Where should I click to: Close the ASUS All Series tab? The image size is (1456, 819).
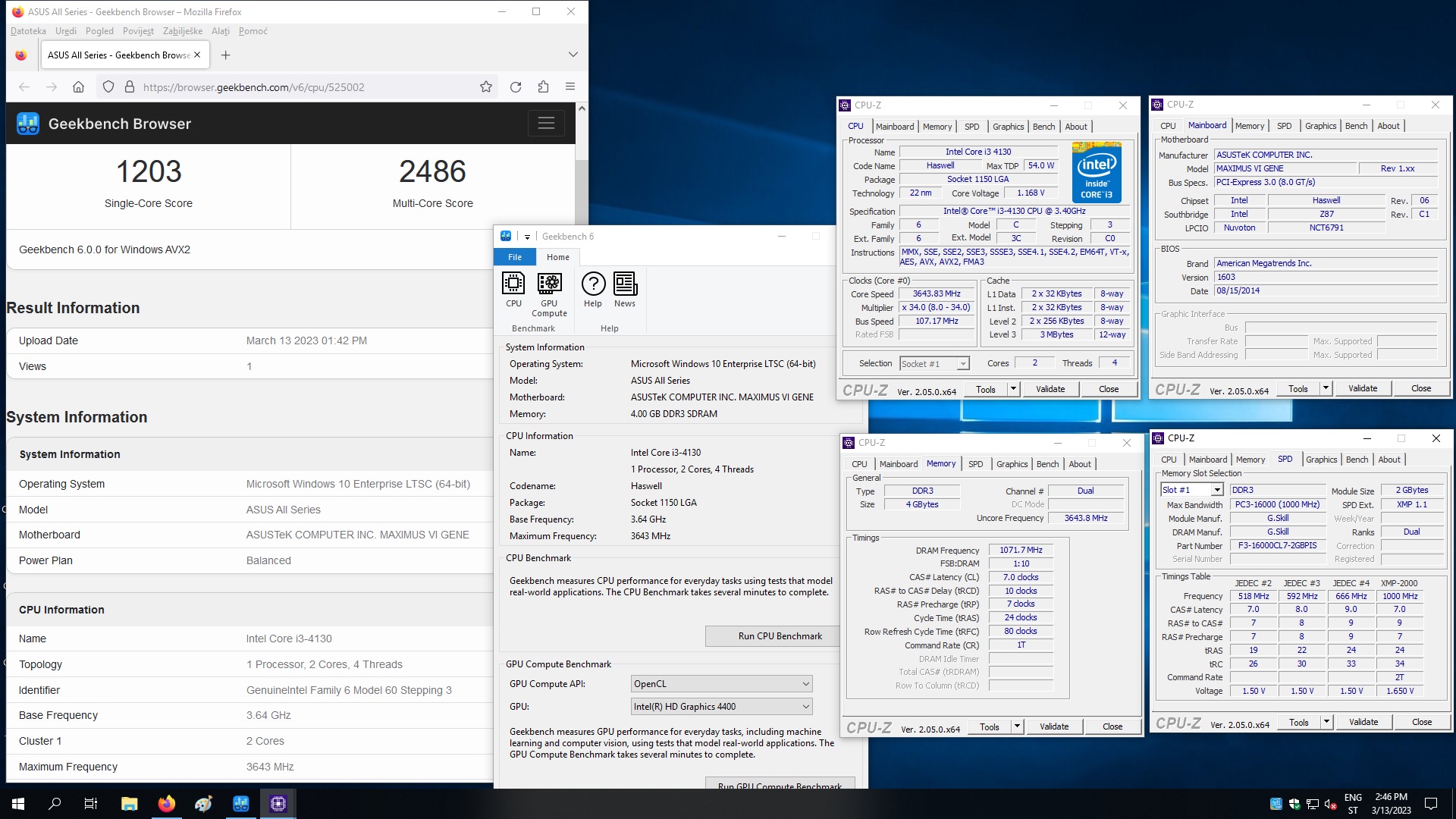(197, 55)
